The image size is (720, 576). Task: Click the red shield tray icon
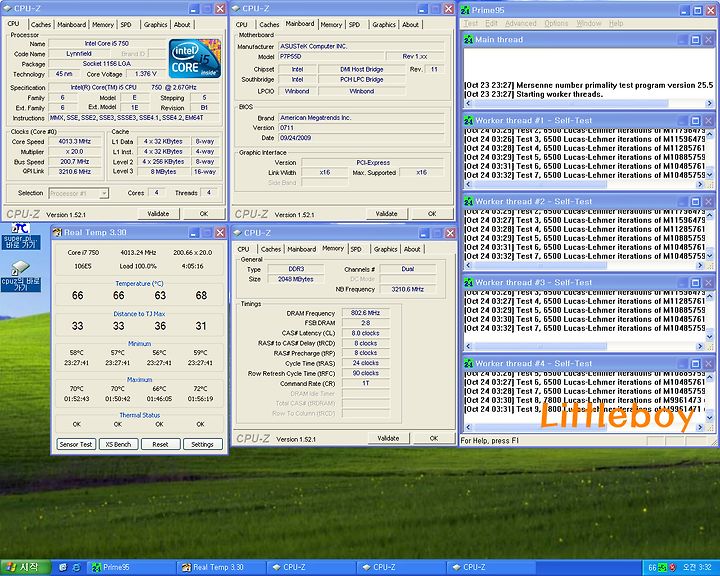(672, 568)
